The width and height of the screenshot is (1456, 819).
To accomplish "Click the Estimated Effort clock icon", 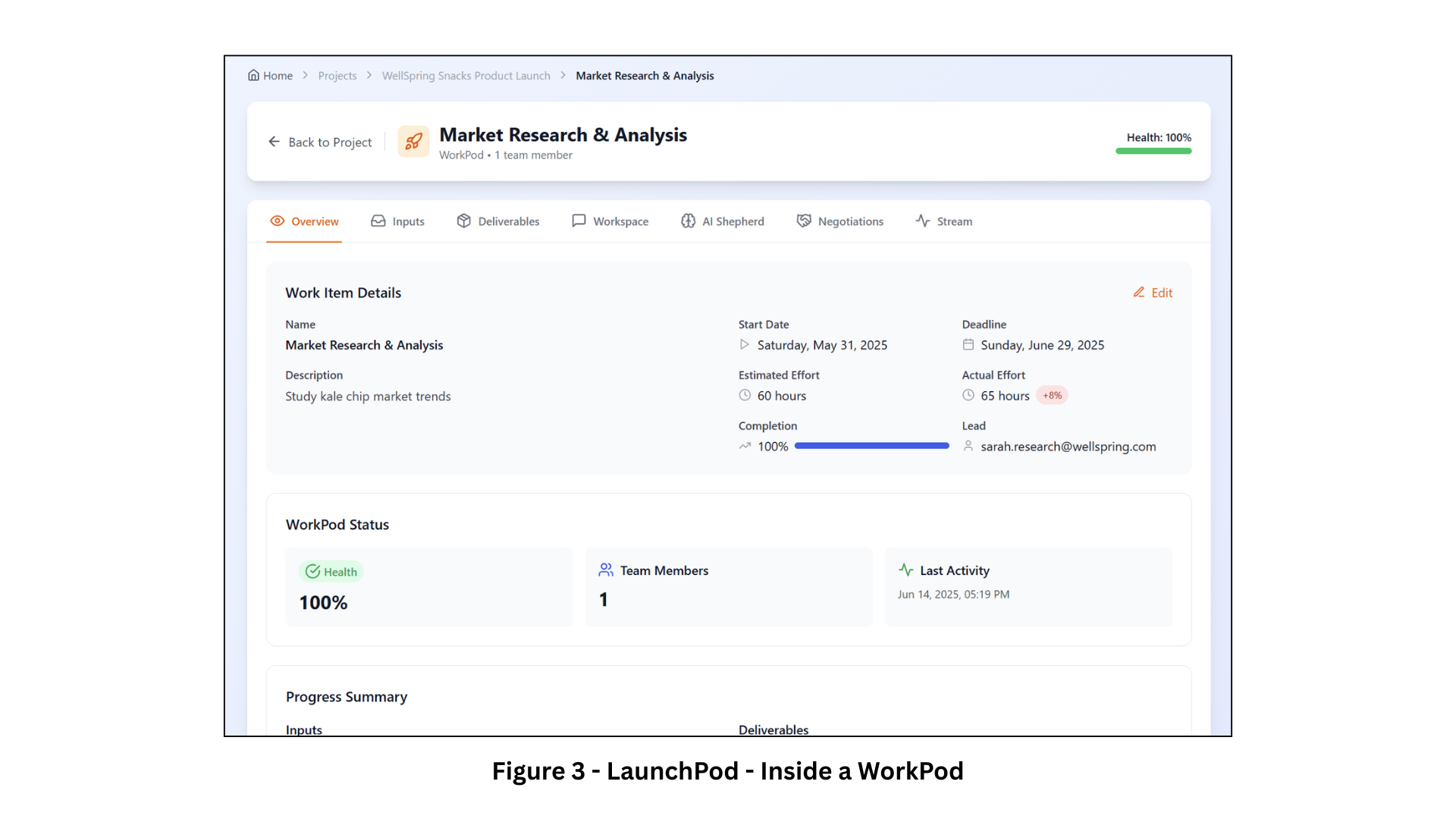I will coord(744,395).
